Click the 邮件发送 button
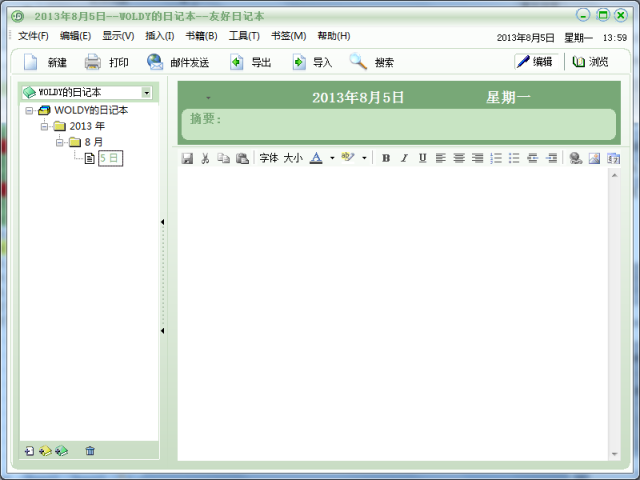Viewport: 640px width, 480px height. (x=178, y=62)
